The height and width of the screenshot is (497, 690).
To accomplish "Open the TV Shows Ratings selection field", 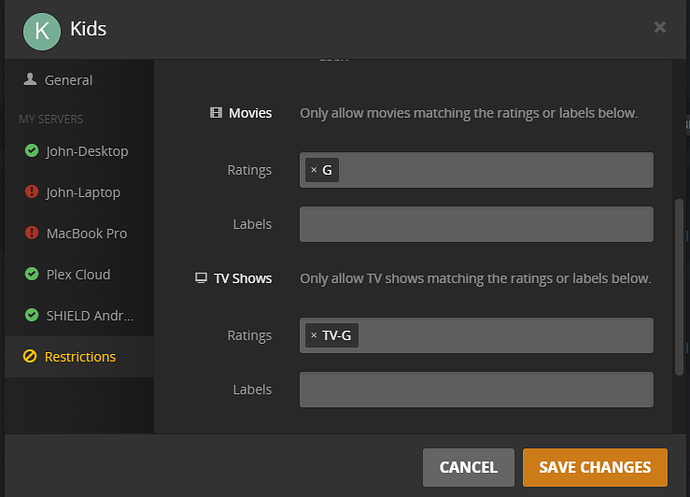I will pyautogui.click(x=505, y=336).
